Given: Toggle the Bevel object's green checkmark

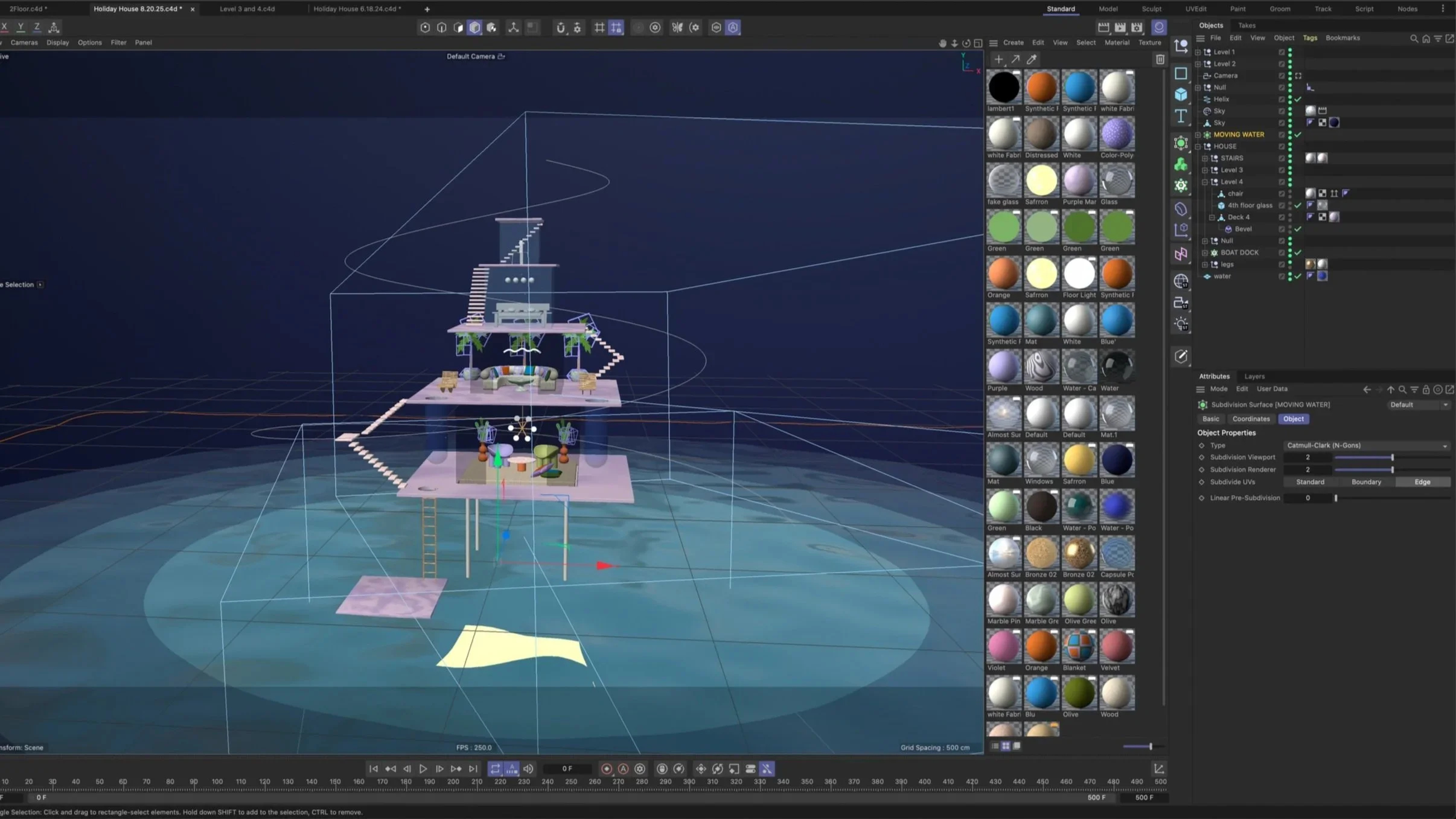Looking at the screenshot, I should pyautogui.click(x=1298, y=229).
